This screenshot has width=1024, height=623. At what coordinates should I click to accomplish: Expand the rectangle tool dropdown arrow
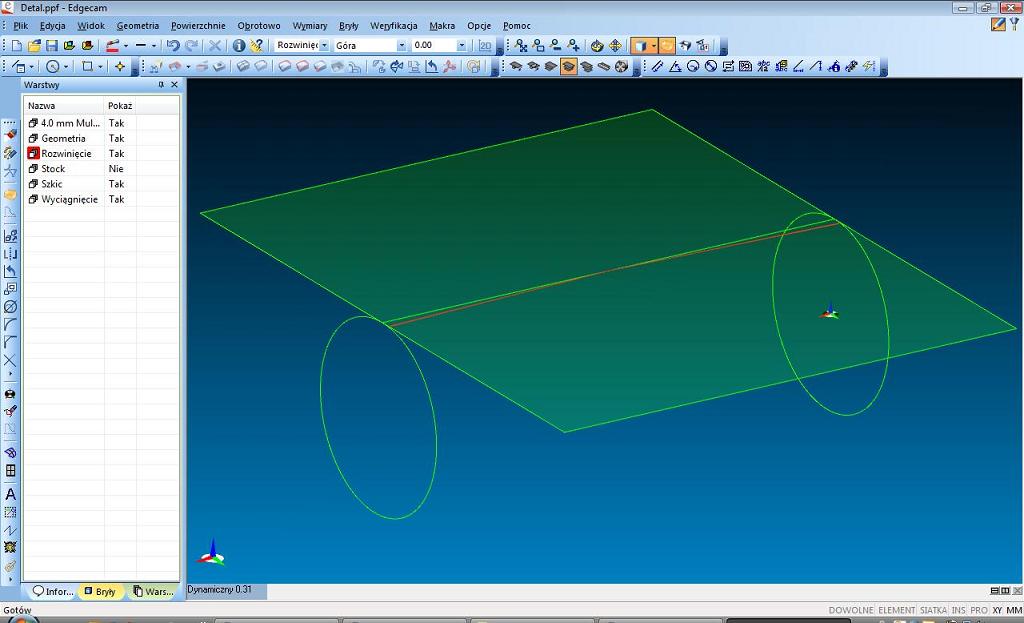click(x=100, y=67)
